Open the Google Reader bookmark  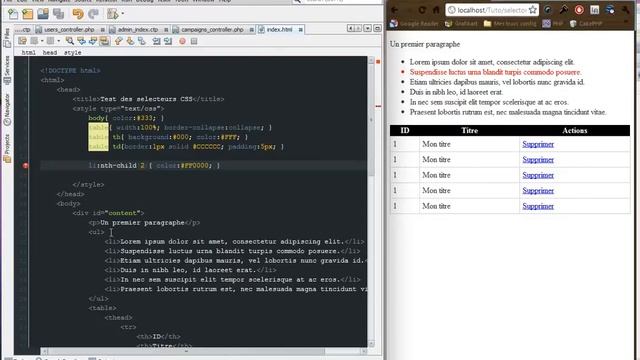pos(414,24)
